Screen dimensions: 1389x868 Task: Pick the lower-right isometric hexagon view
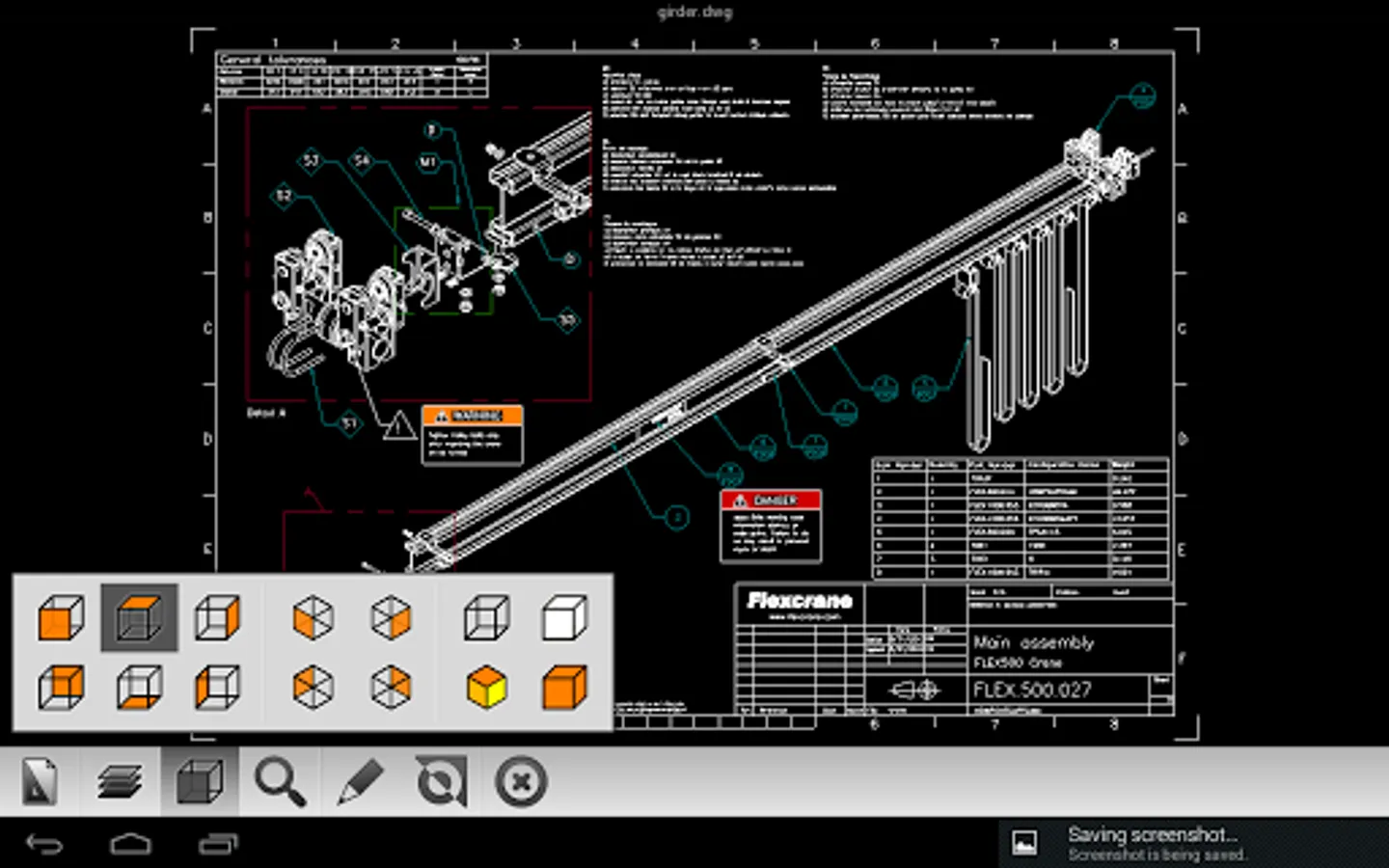pyautogui.click(x=391, y=688)
